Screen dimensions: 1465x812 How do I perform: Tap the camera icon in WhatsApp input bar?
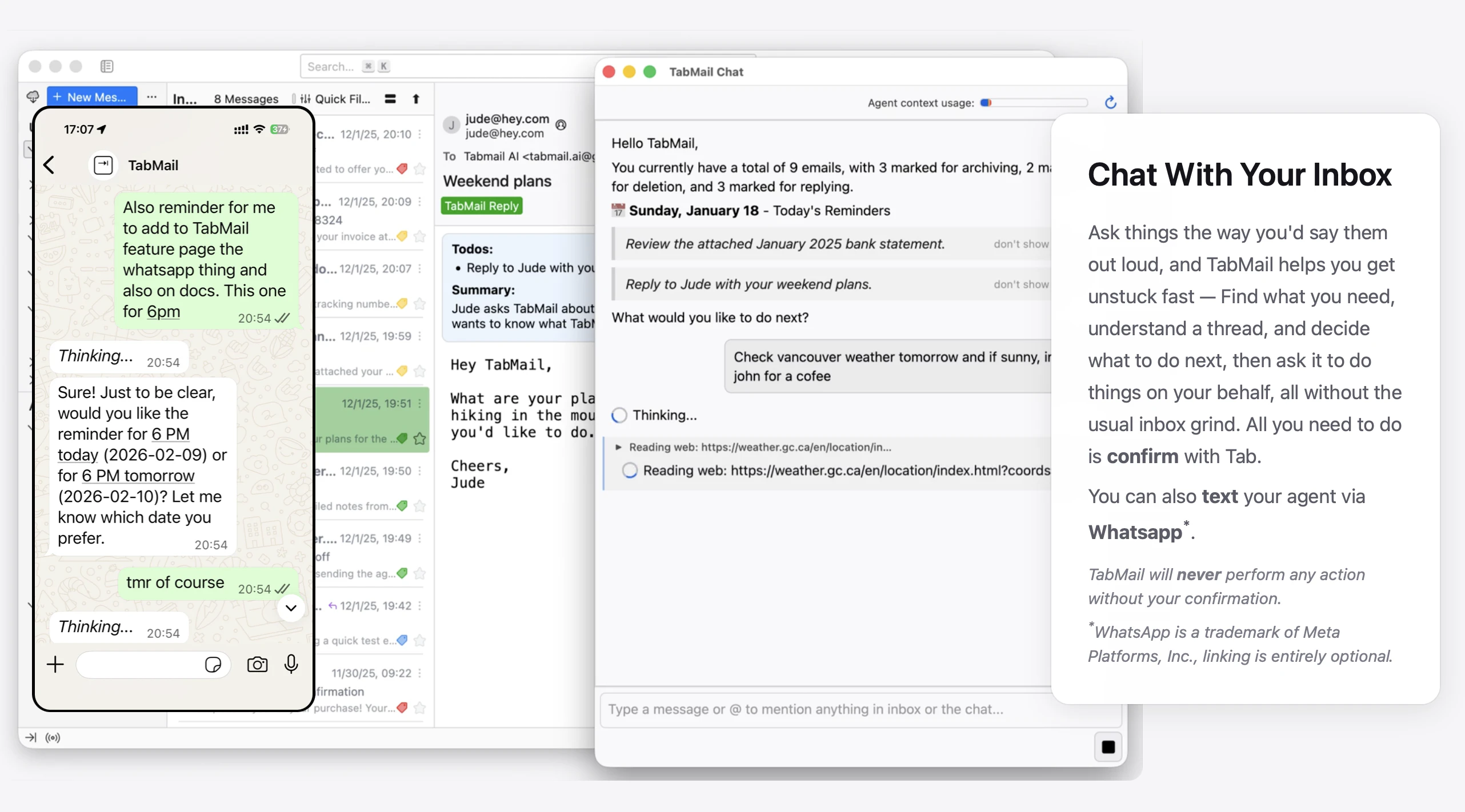point(257,664)
